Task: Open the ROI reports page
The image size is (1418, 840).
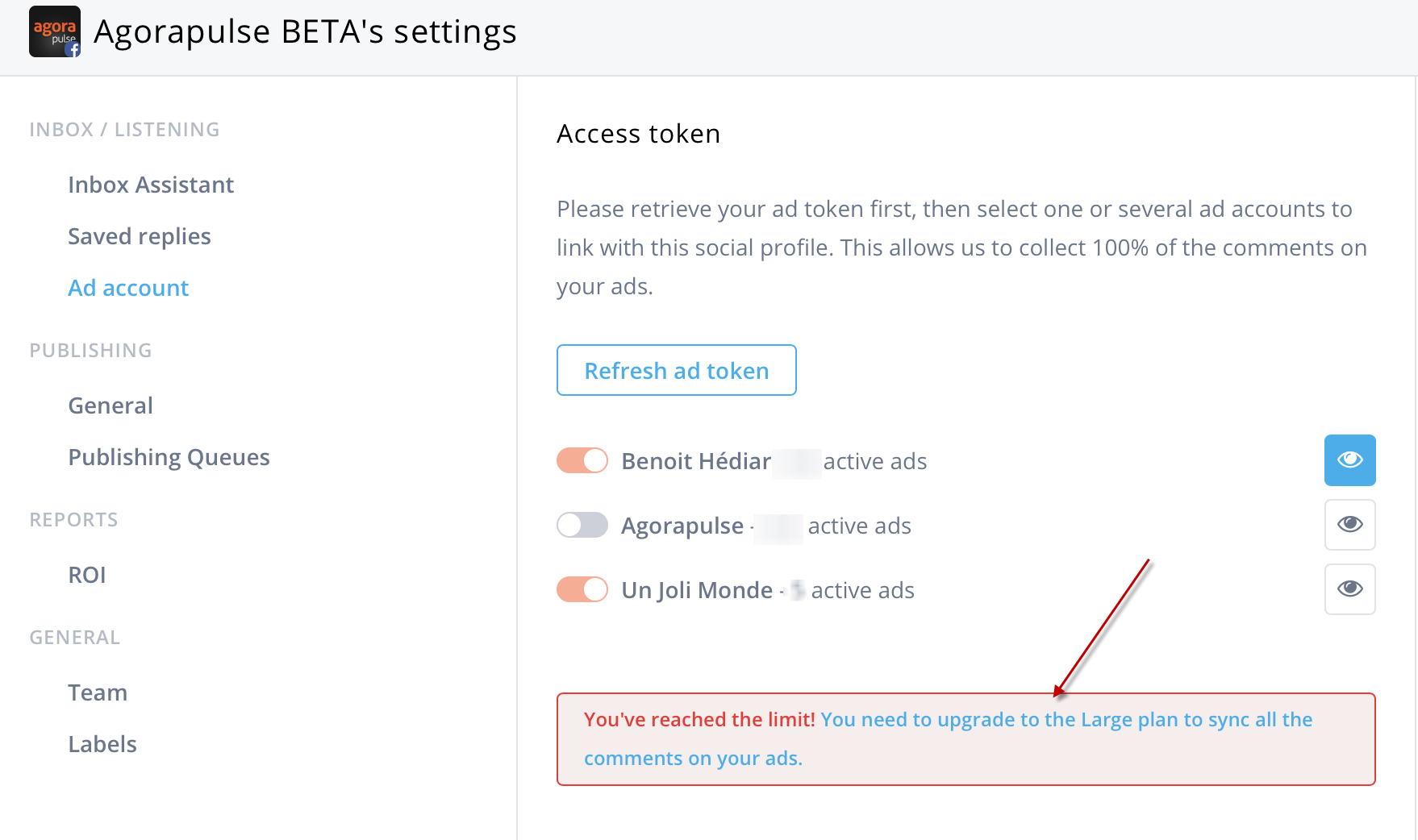Action: click(x=87, y=575)
